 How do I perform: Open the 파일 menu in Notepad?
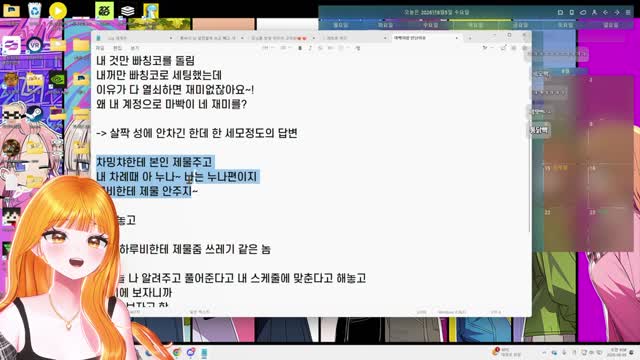(x=100, y=48)
